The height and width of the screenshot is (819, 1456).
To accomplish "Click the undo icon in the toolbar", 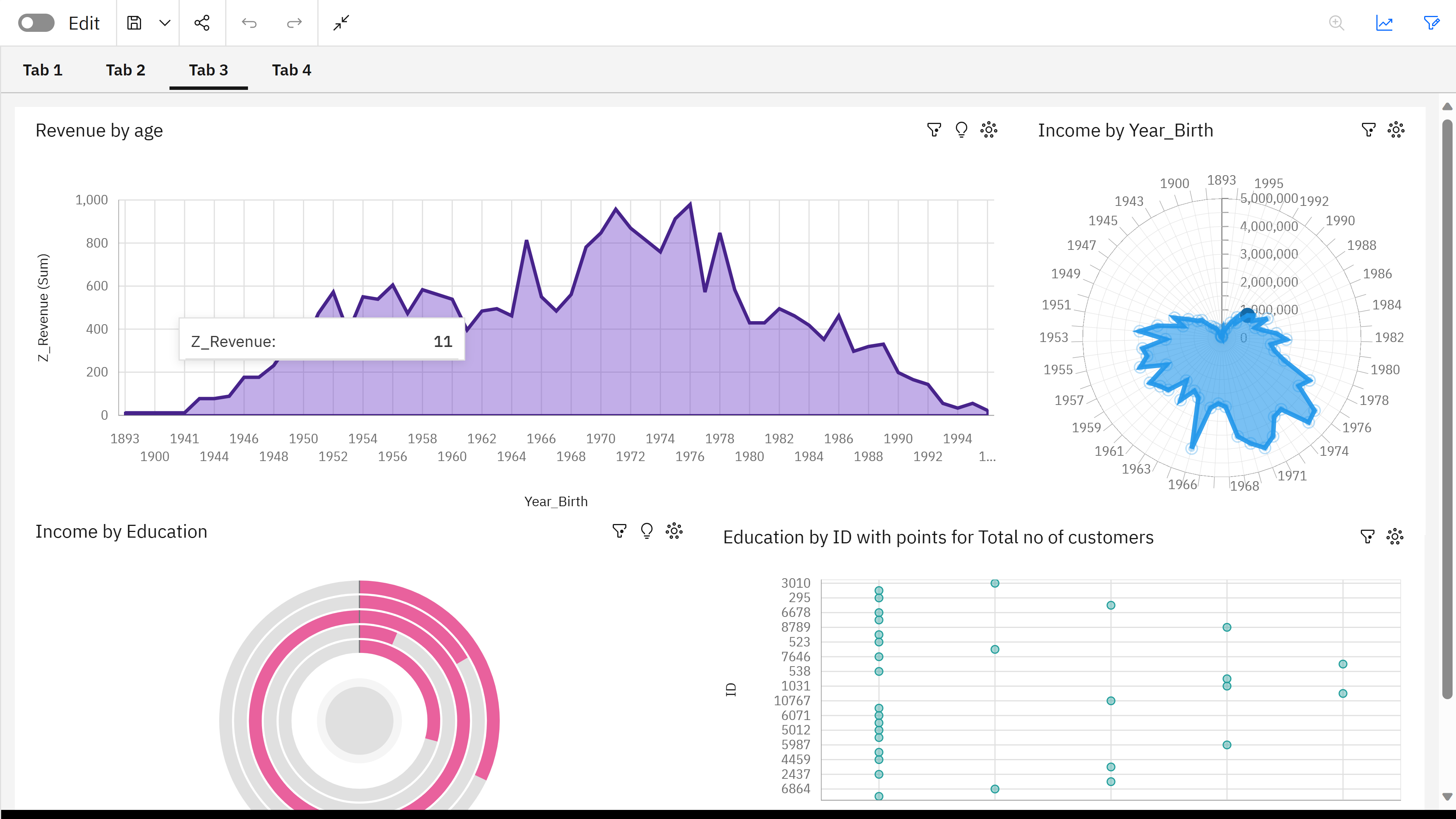I will coord(249,23).
